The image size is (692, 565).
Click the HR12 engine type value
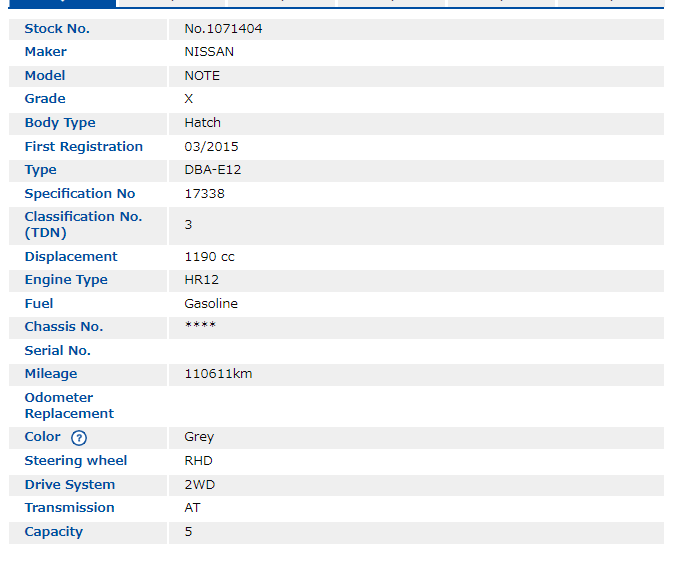point(201,280)
